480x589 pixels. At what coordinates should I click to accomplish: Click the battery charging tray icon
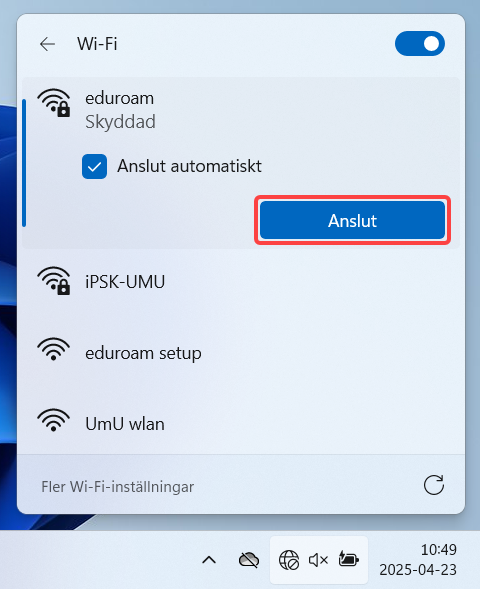(x=348, y=559)
